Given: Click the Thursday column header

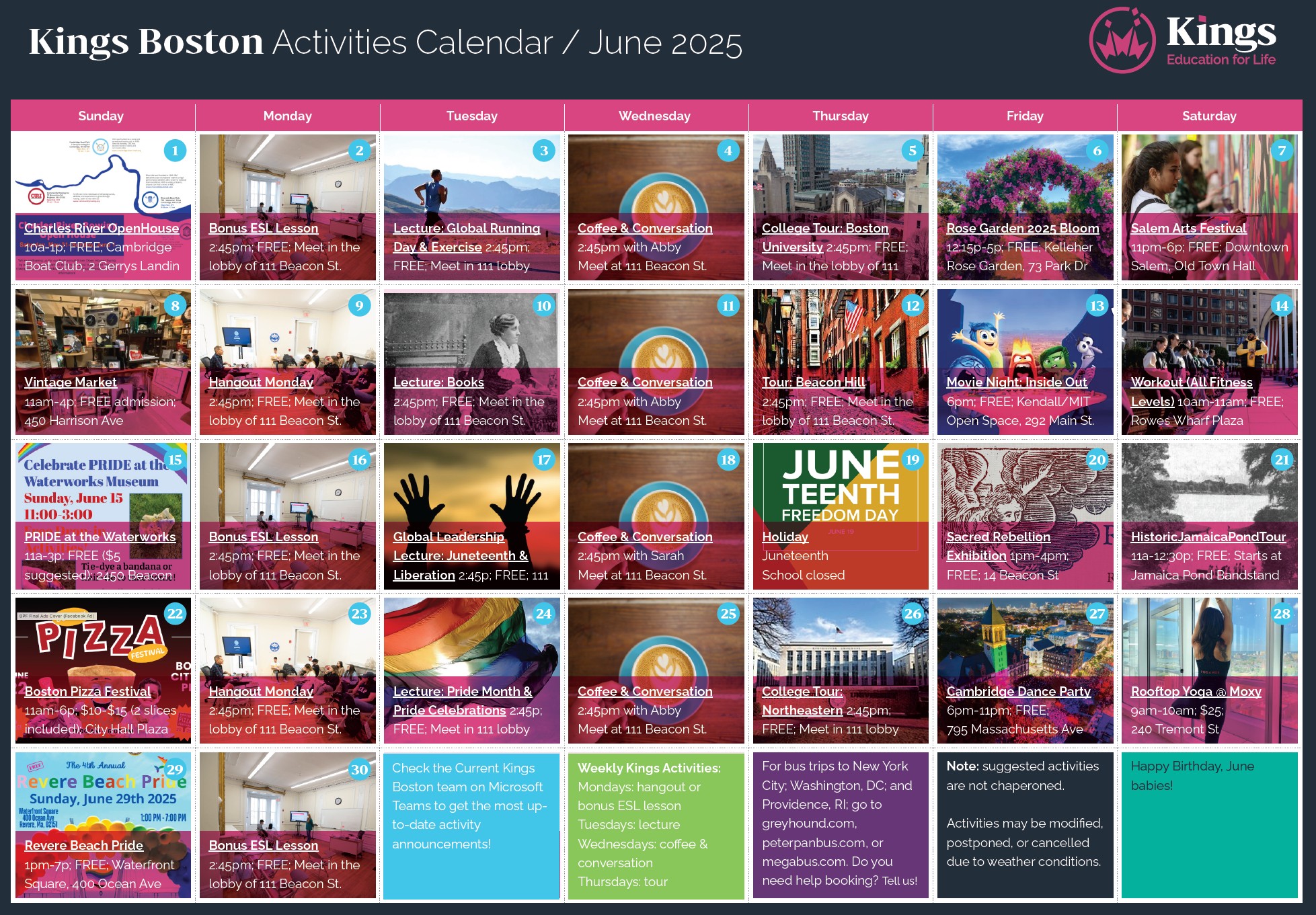Looking at the screenshot, I should click(841, 116).
